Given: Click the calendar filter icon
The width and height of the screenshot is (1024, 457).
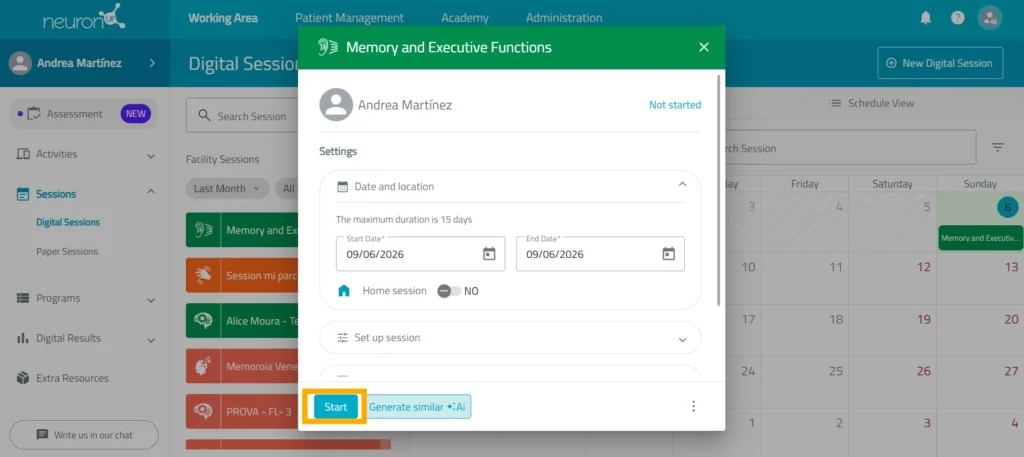Looking at the screenshot, I should click(x=997, y=148).
